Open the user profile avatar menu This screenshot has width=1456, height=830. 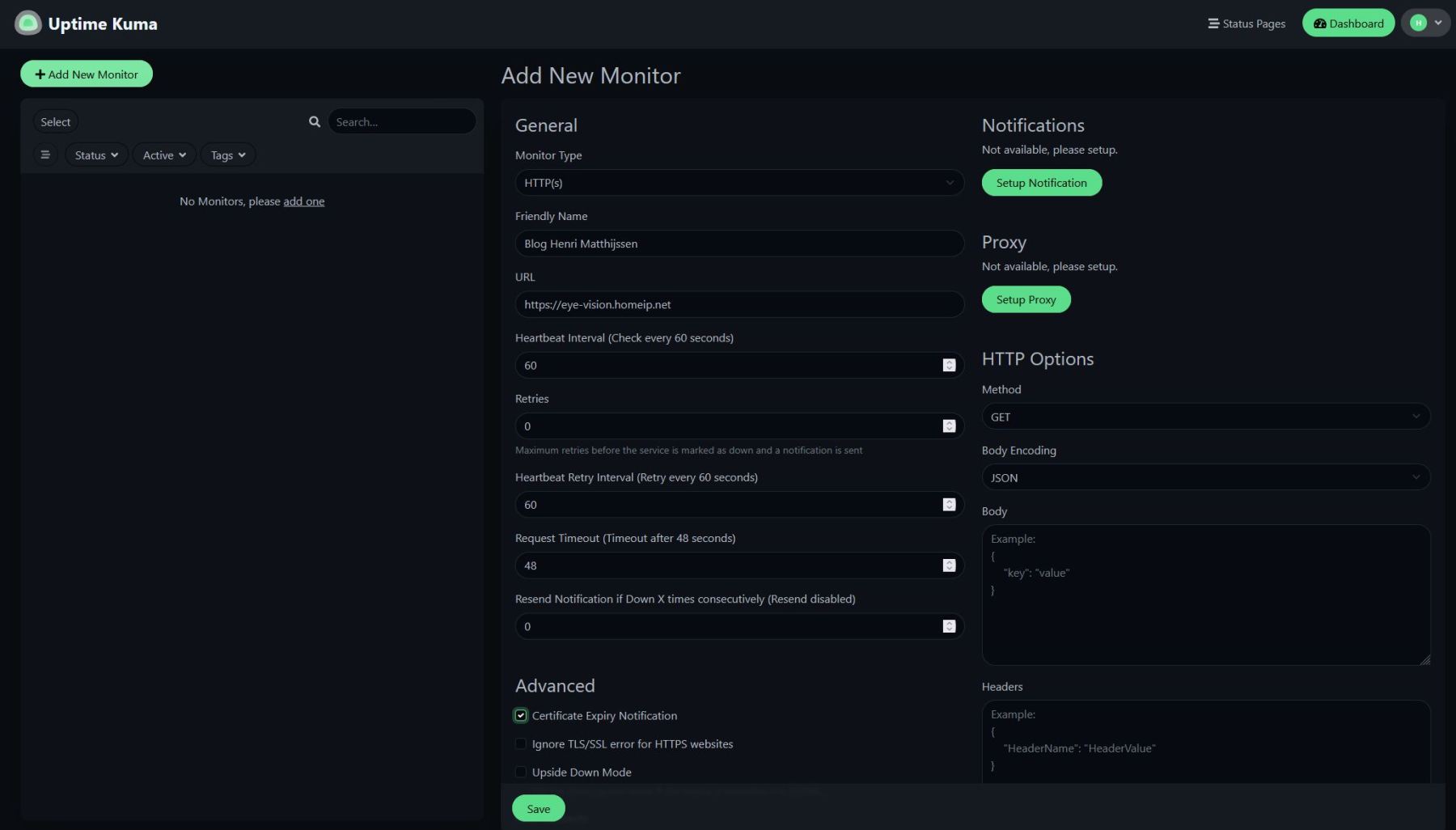pyautogui.click(x=1426, y=23)
